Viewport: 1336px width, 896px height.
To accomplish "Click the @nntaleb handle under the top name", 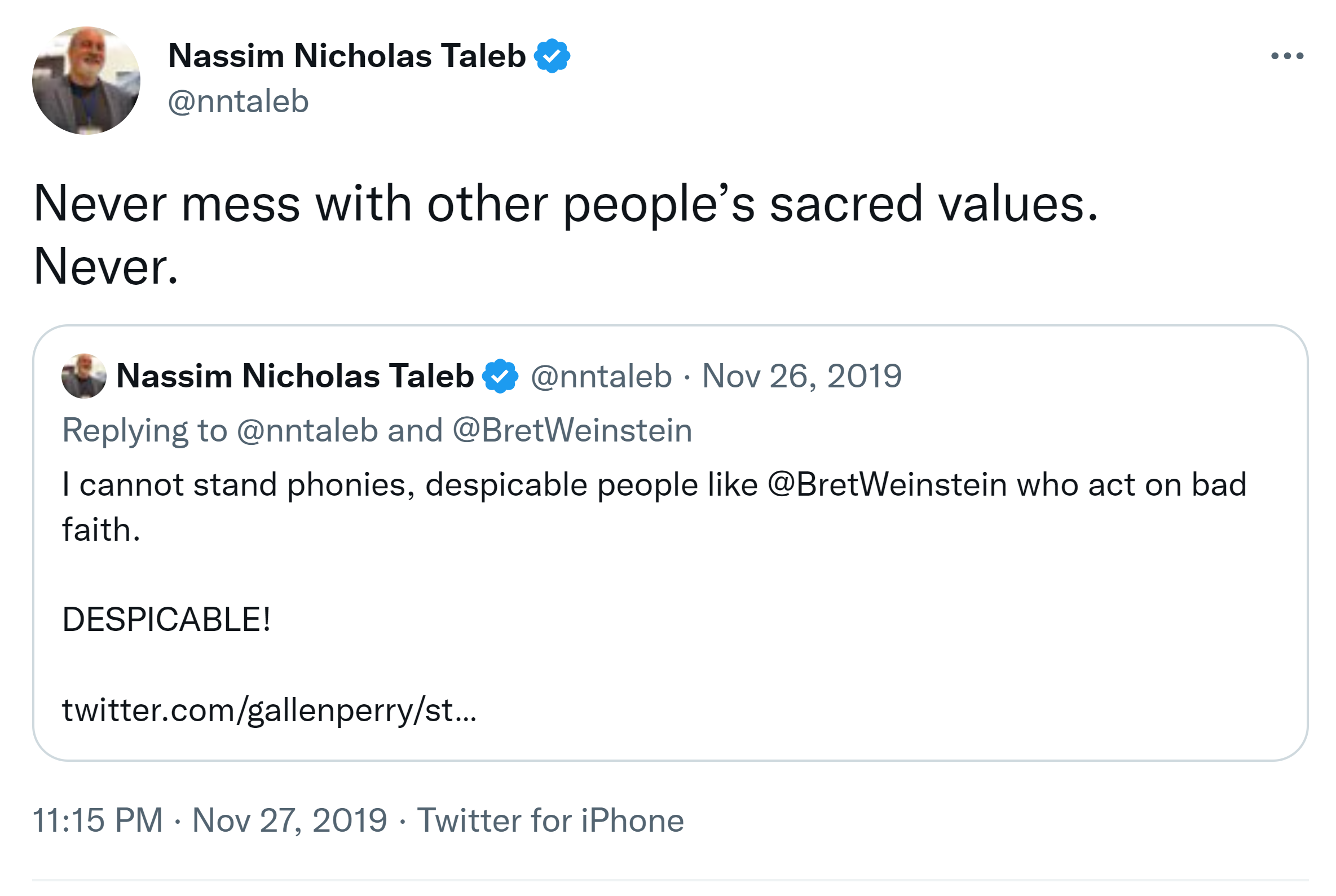I will tap(239, 101).
